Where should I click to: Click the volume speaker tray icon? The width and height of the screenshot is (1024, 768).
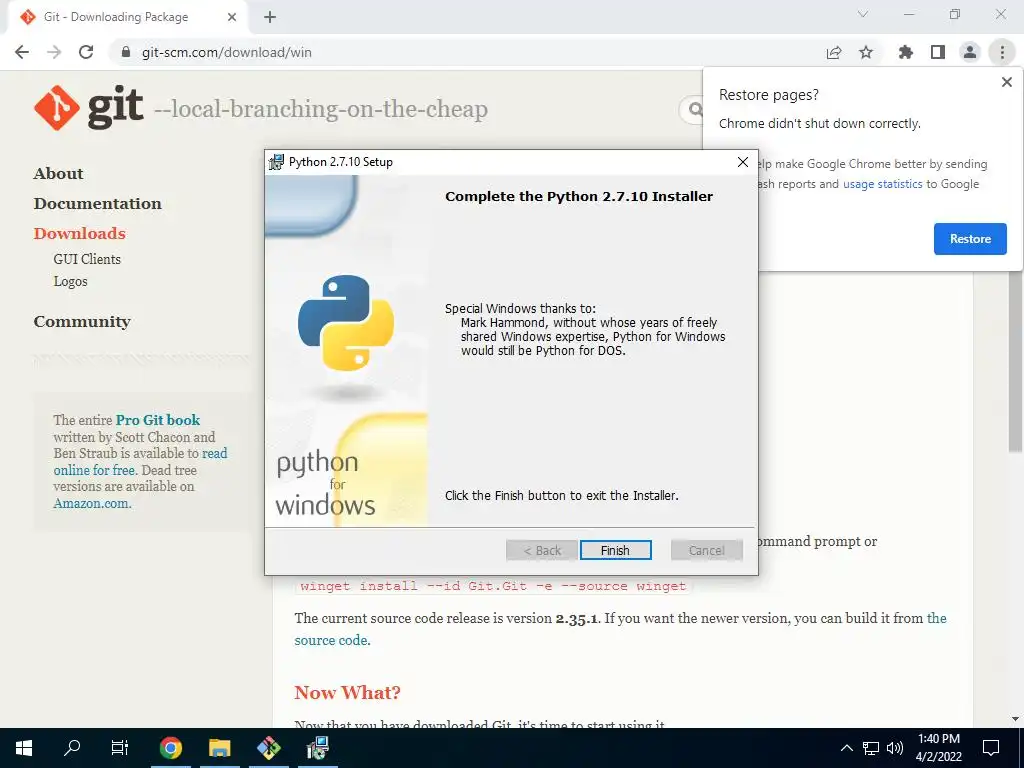click(x=895, y=748)
